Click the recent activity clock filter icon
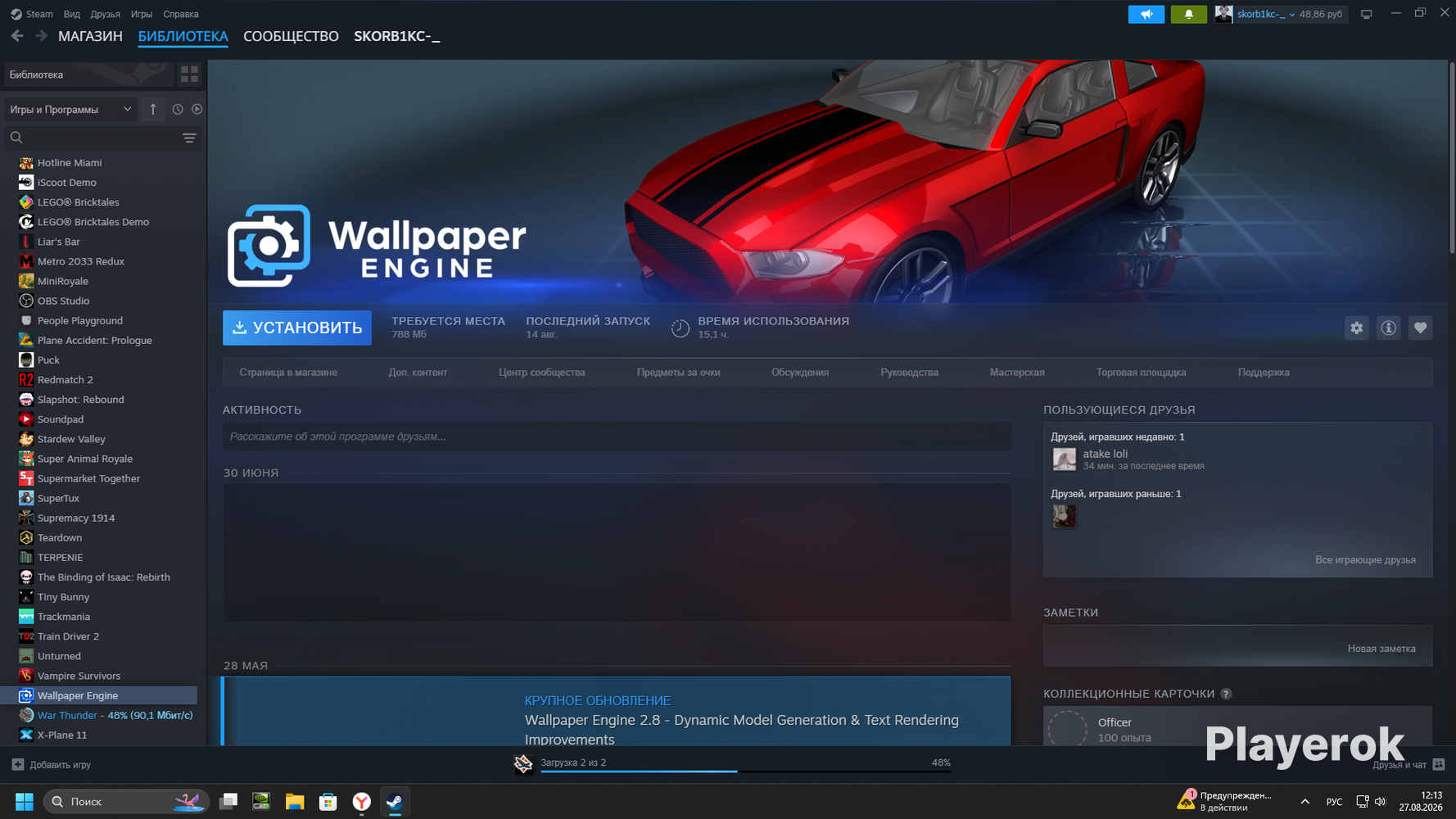Screen dimensions: 1456x819 [177, 109]
